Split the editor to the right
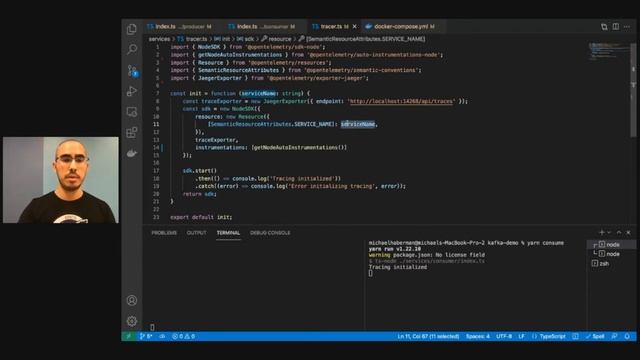640x360 pixels. pos(616,27)
